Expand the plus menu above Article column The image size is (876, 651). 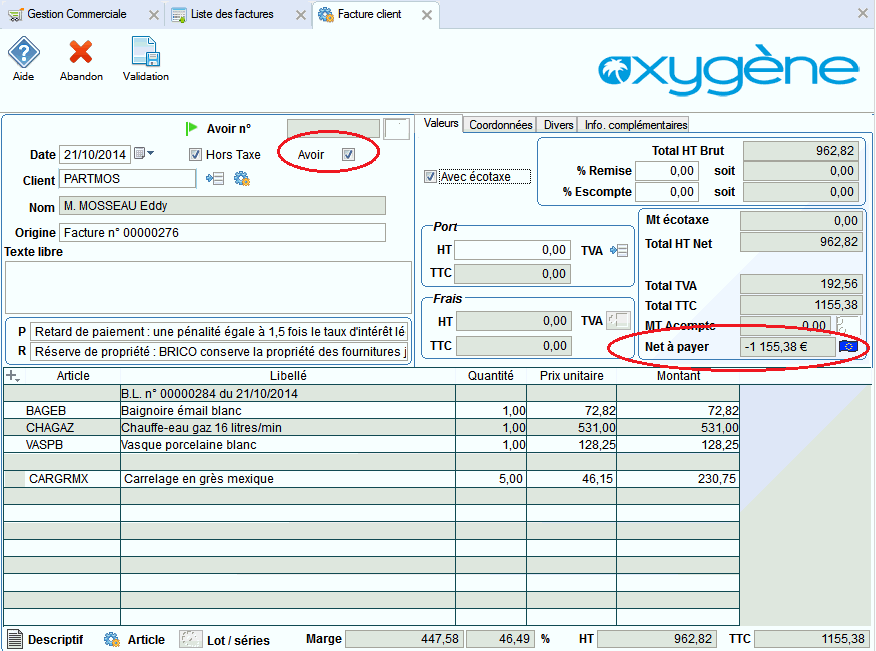12,376
